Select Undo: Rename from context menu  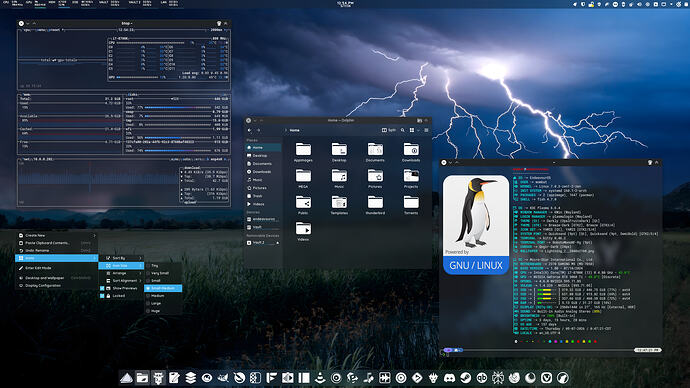click(x=57, y=250)
